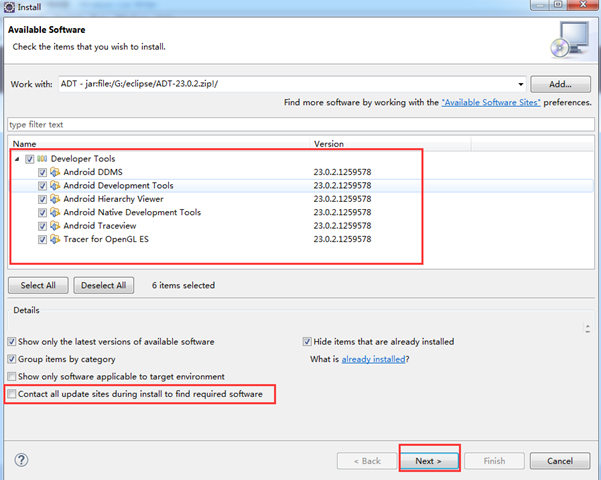Click the Next > button
The height and width of the screenshot is (480, 601).
429,461
